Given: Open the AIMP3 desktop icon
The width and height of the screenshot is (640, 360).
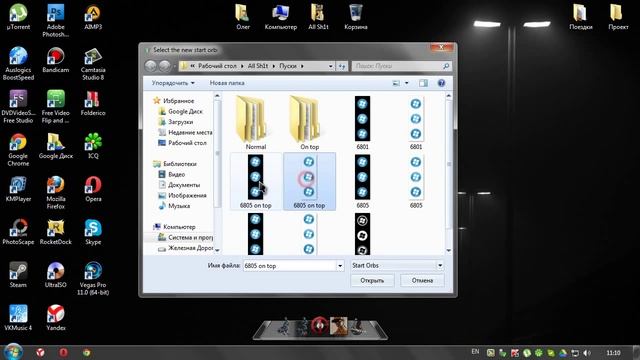Looking at the screenshot, I should (93, 17).
